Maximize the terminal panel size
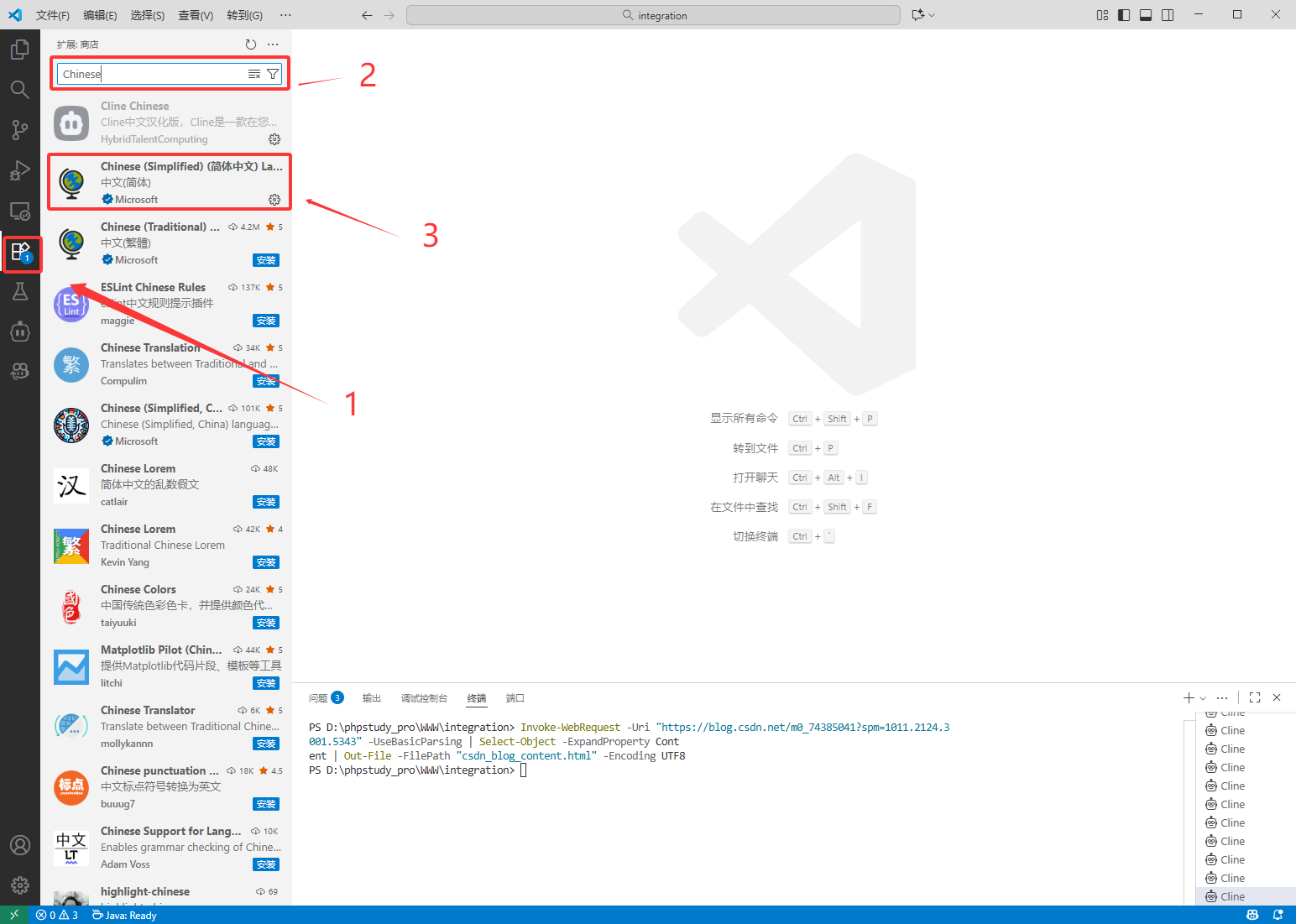1296x924 pixels. point(1255,697)
